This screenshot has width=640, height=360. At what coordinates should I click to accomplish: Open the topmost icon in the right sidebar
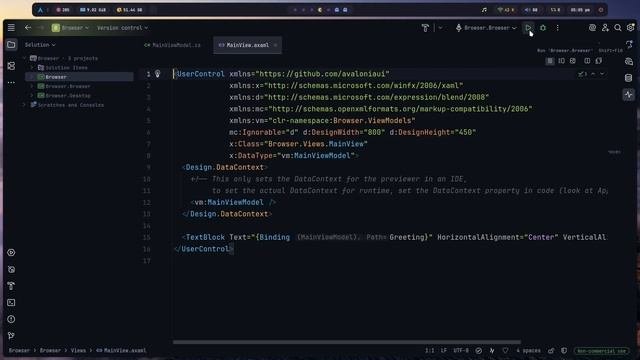pos(629,44)
